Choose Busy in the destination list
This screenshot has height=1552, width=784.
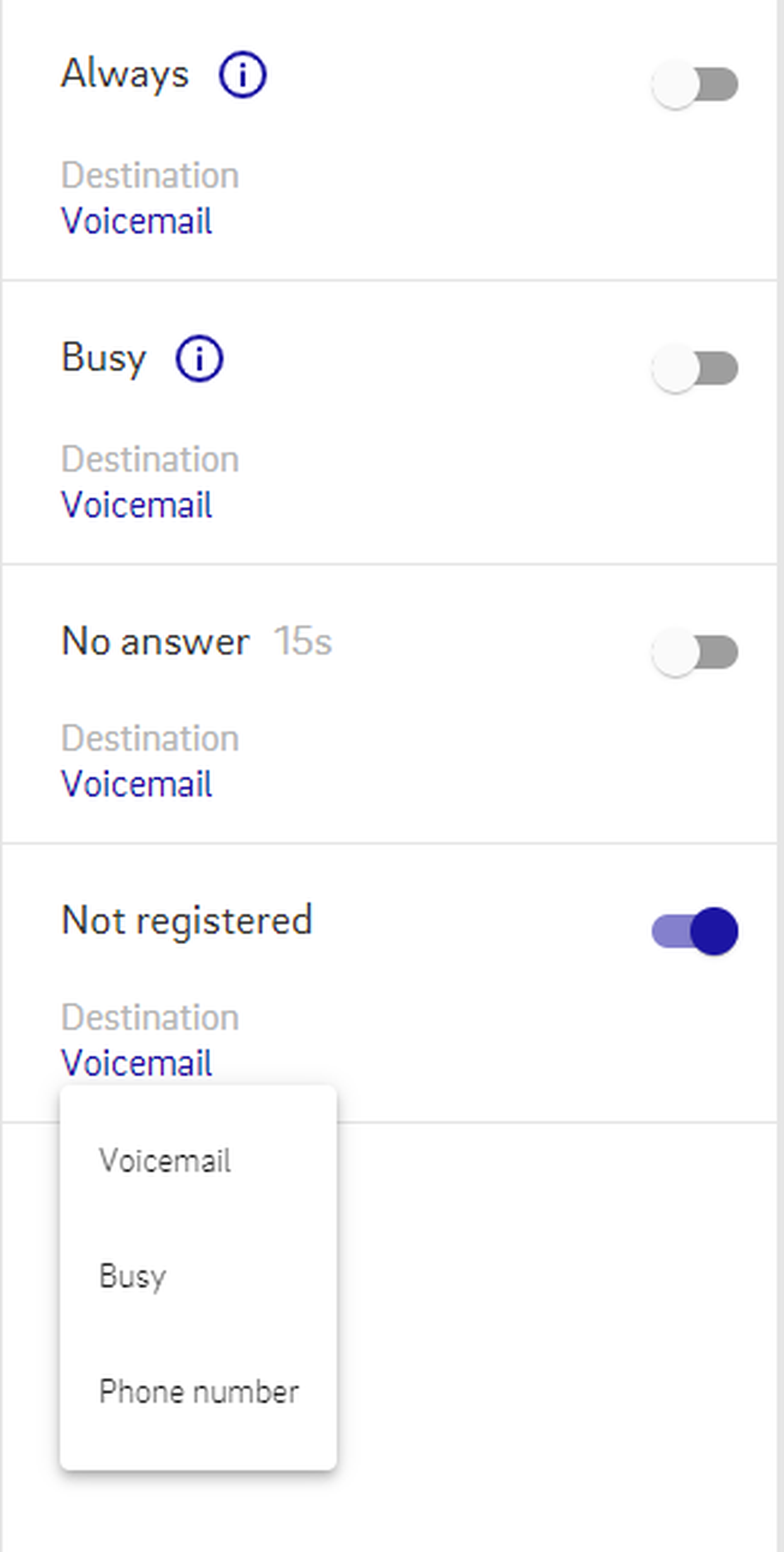132,1276
